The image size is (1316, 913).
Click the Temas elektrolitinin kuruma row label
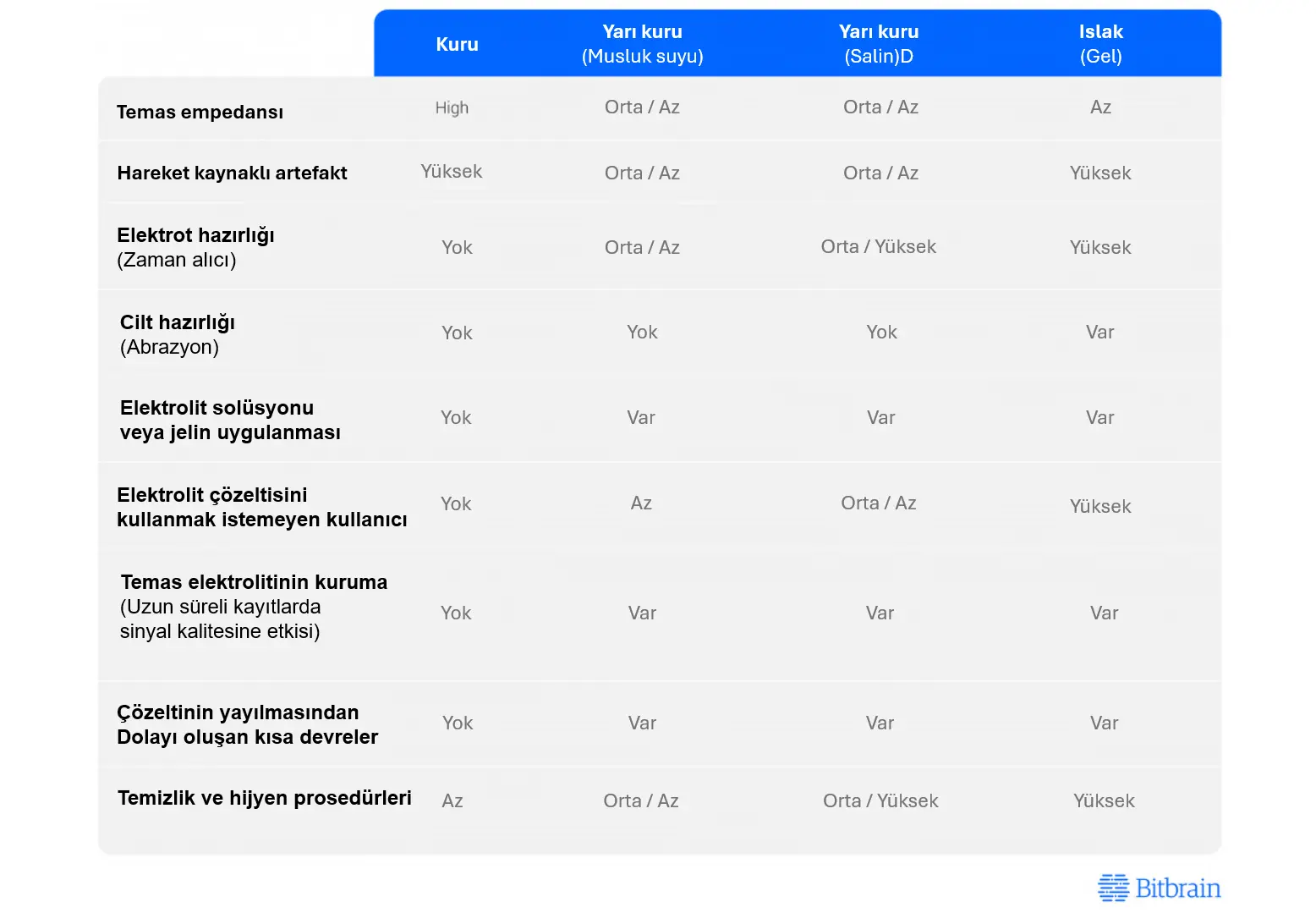[x=254, y=606]
